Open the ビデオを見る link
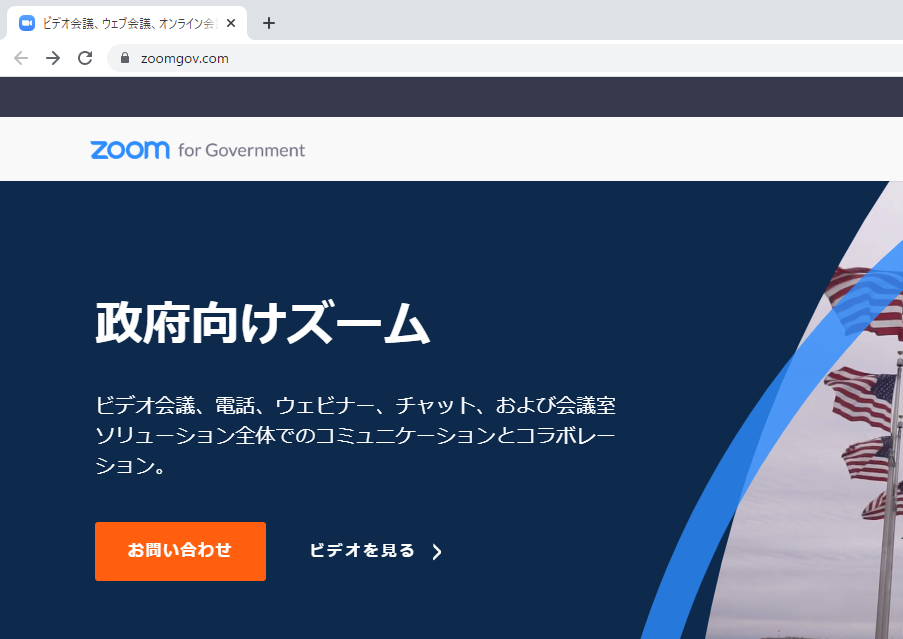Viewport: 903px width, 639px height. pos(362,550)
